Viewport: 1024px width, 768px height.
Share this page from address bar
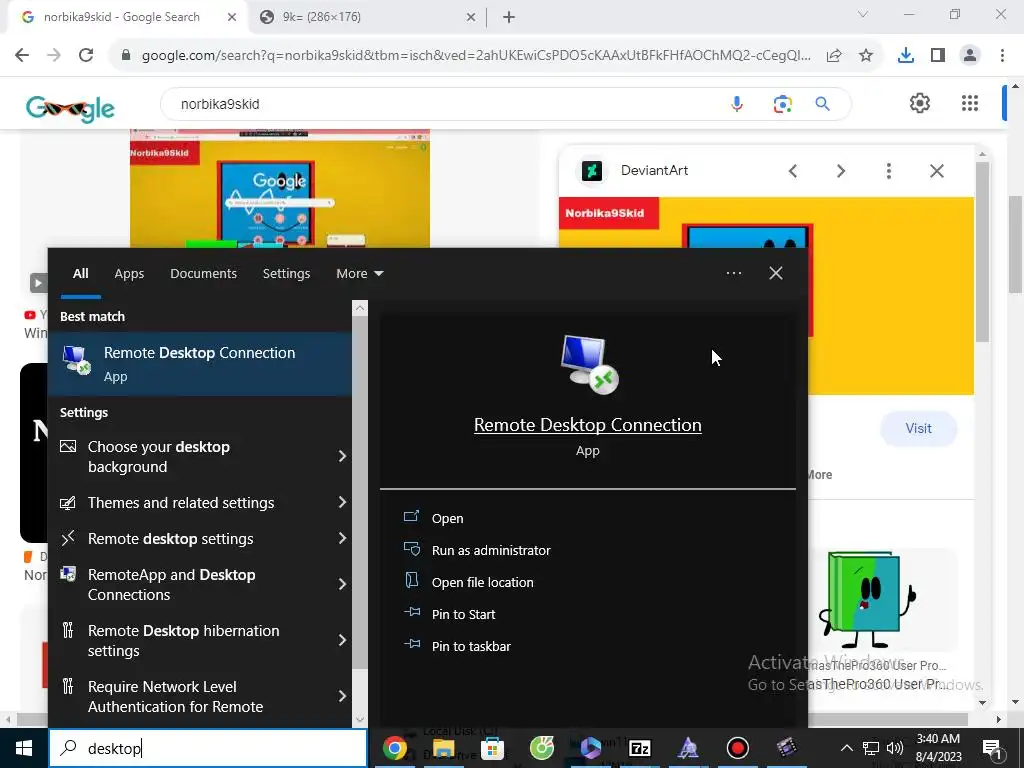click(x=834, y=56)
